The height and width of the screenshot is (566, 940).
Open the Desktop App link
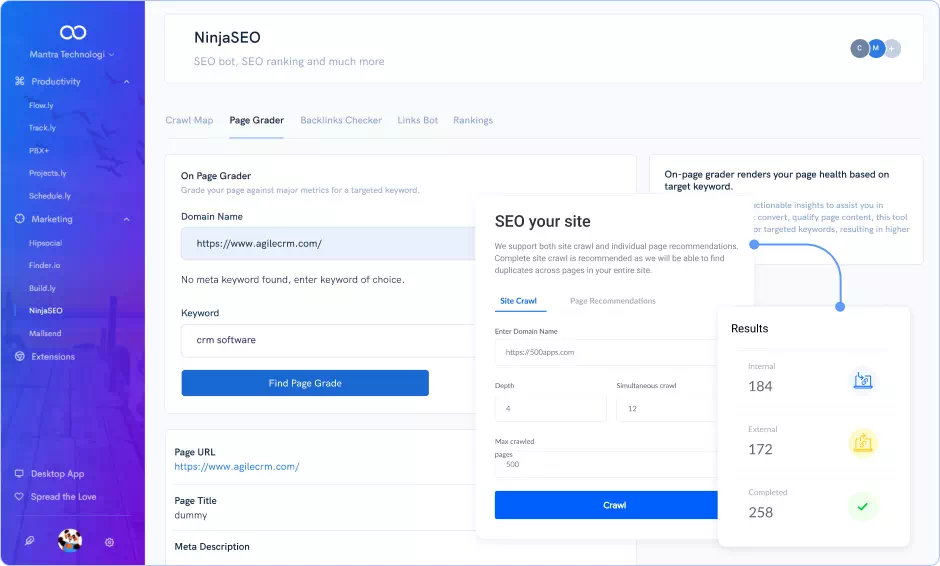pos(58,474)
